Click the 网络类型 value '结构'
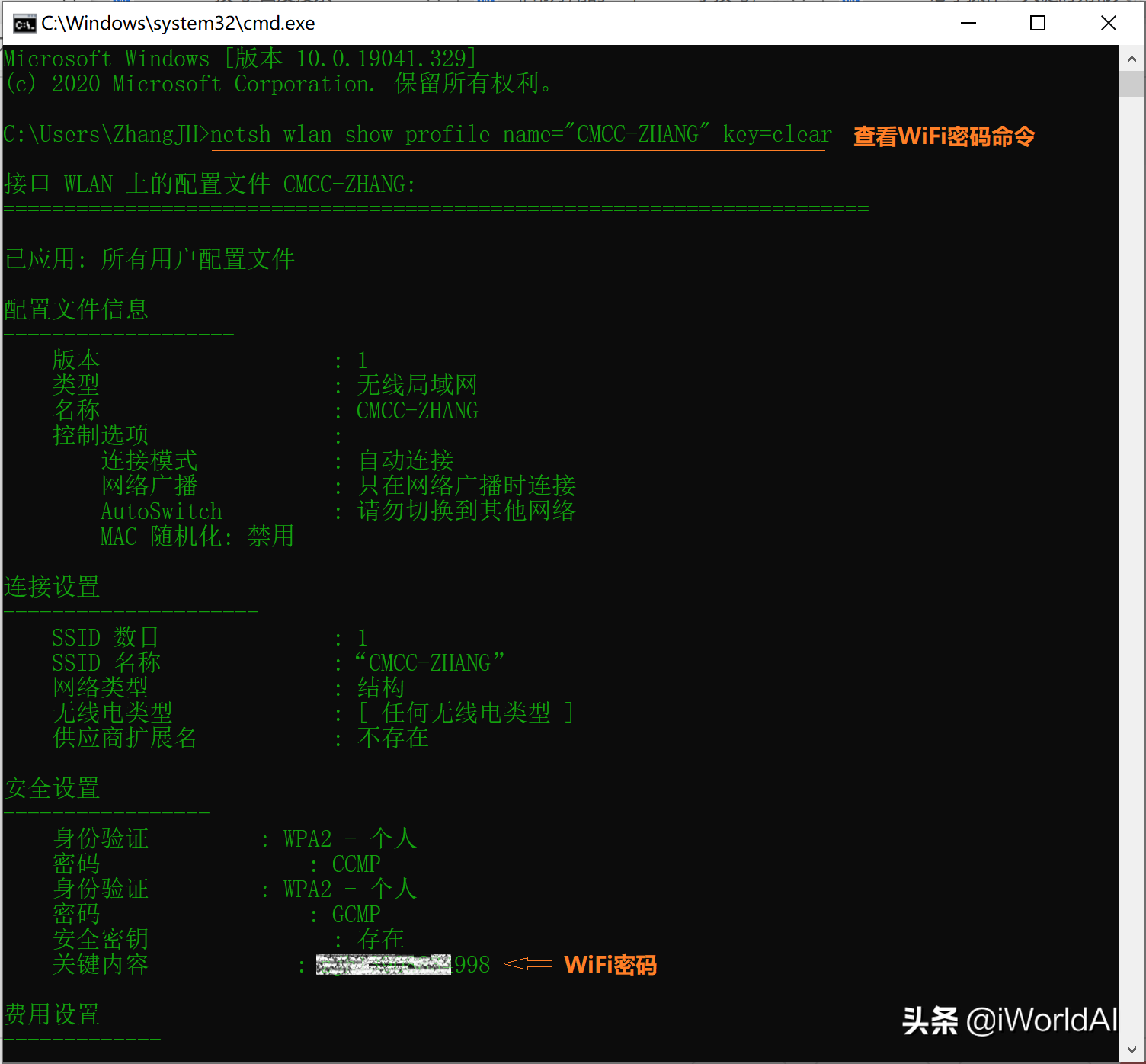 [381, 688]
